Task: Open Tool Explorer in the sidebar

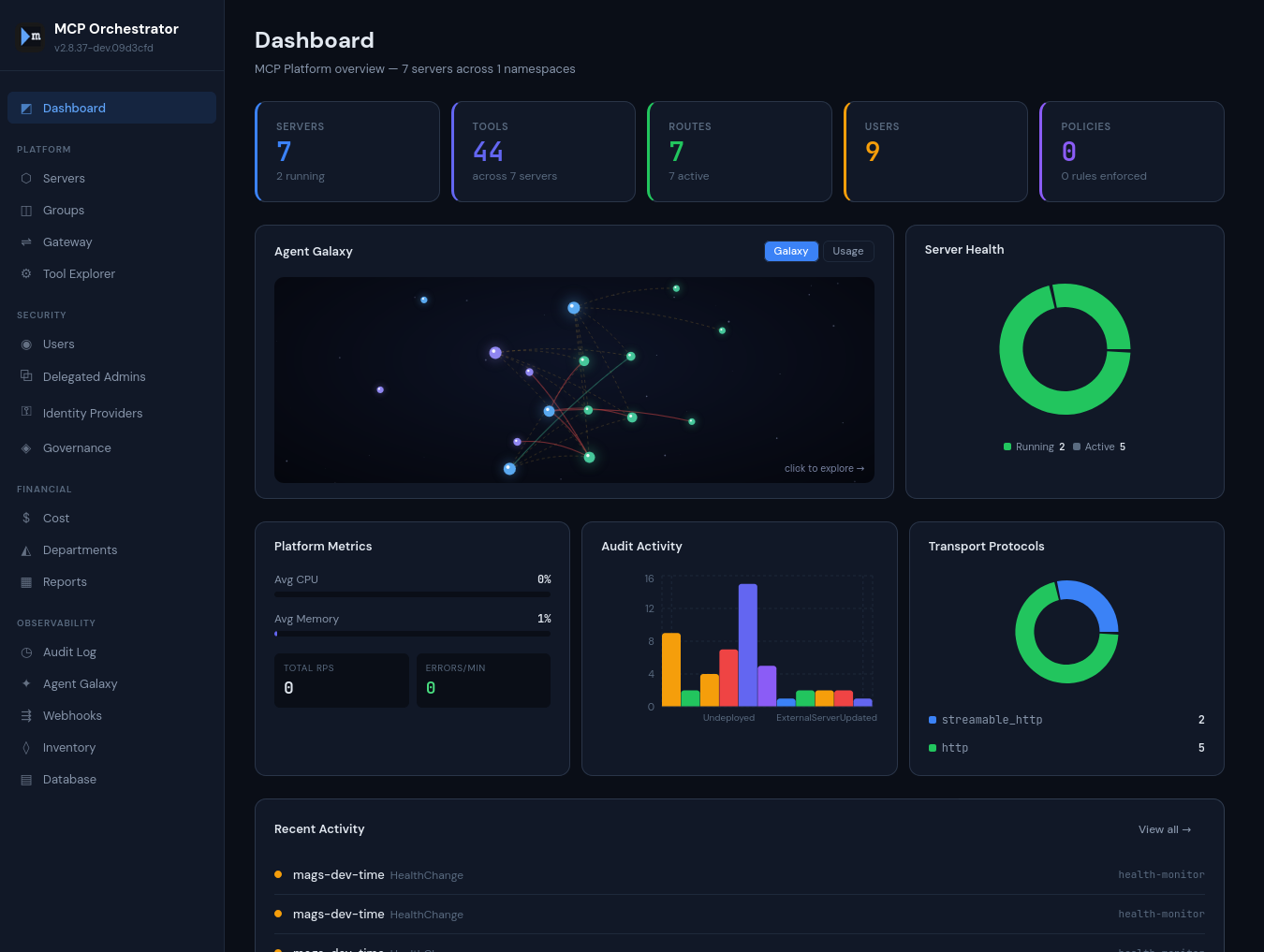Action: [x=111, y=274]
